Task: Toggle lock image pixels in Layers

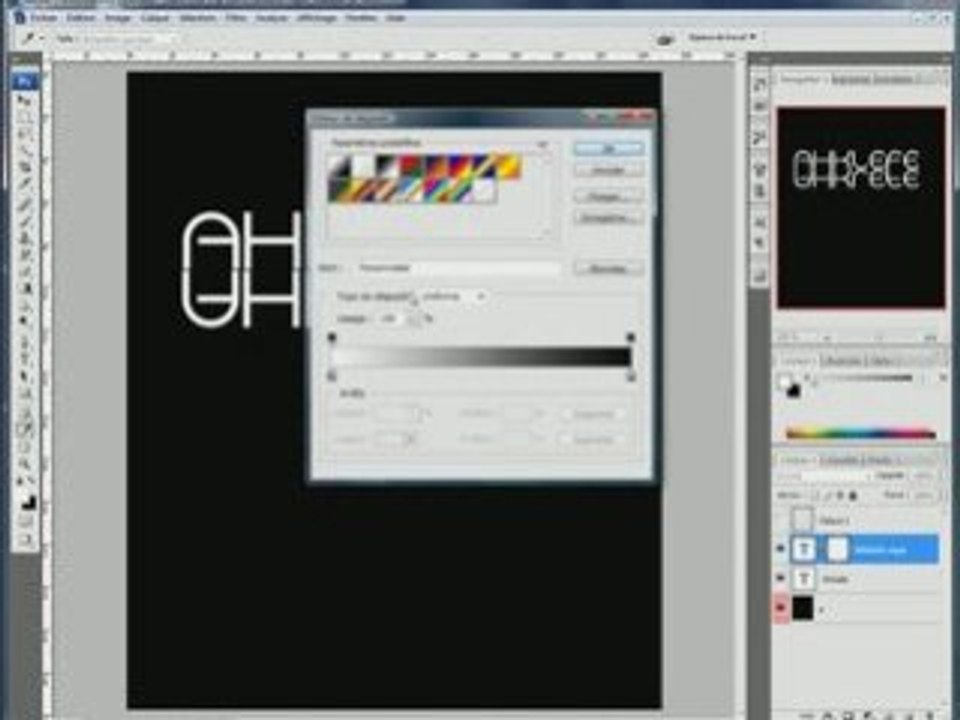Action: 828,495
